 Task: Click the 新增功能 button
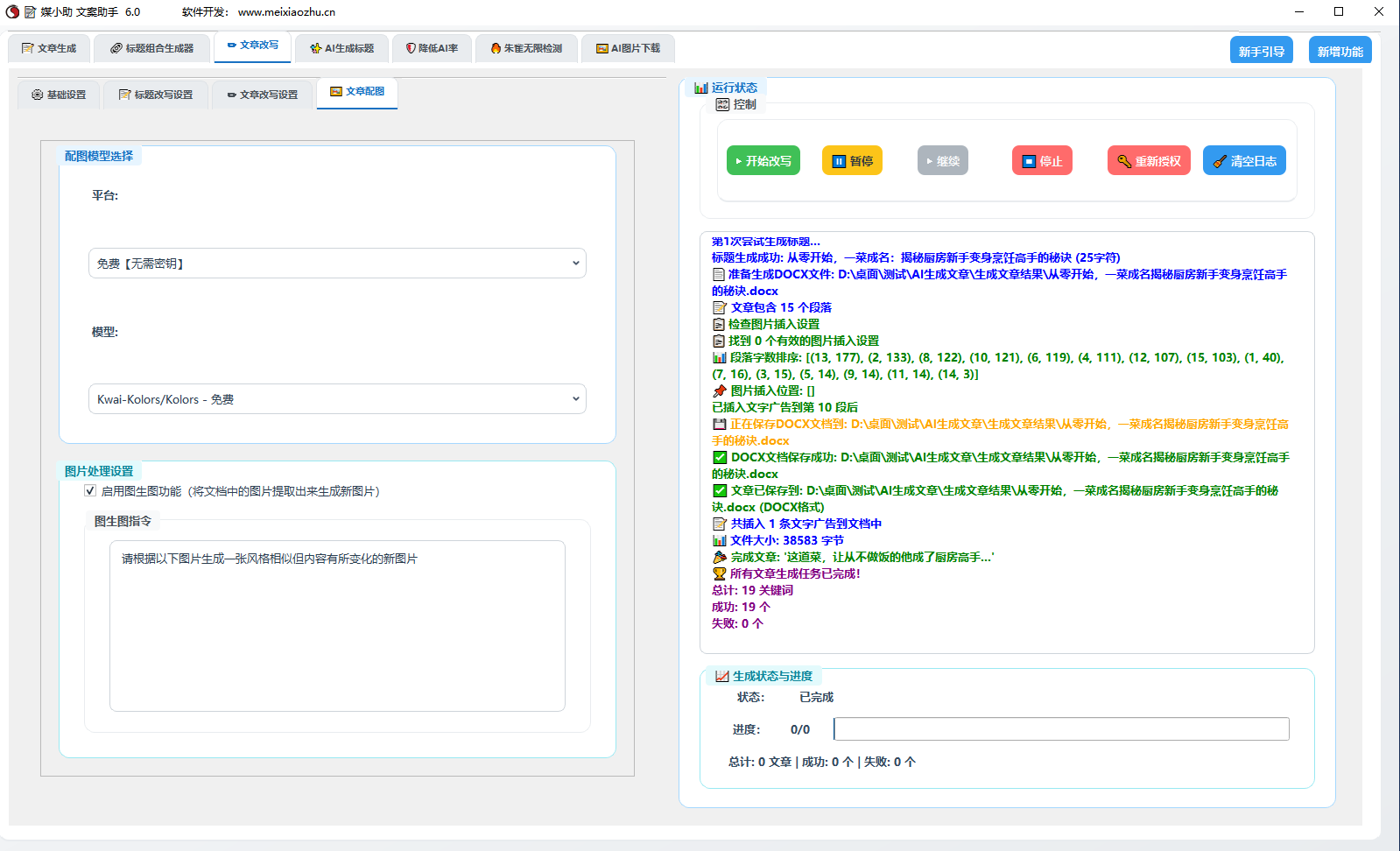point(1340,52)
